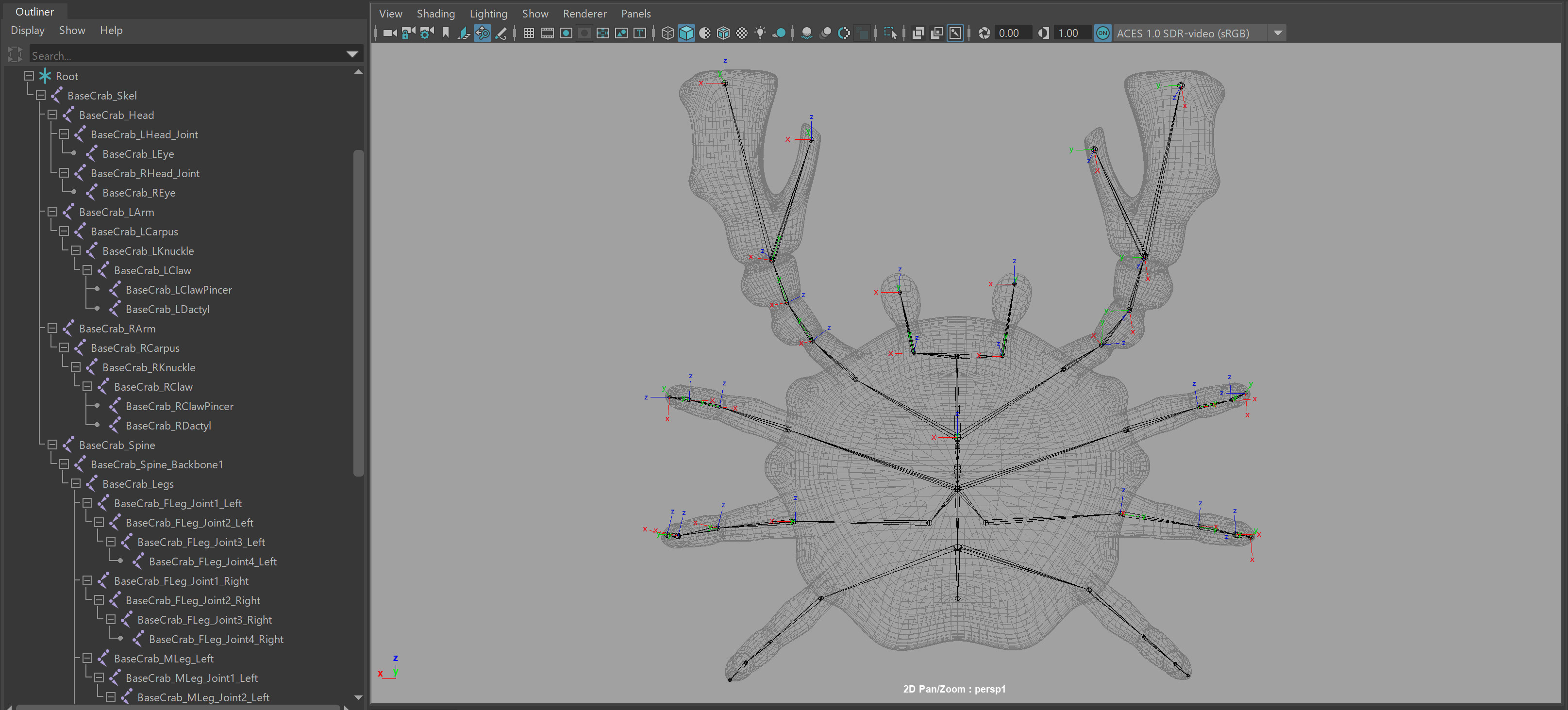Toggle smooth shade all blue cube

[x=686, y=33]
